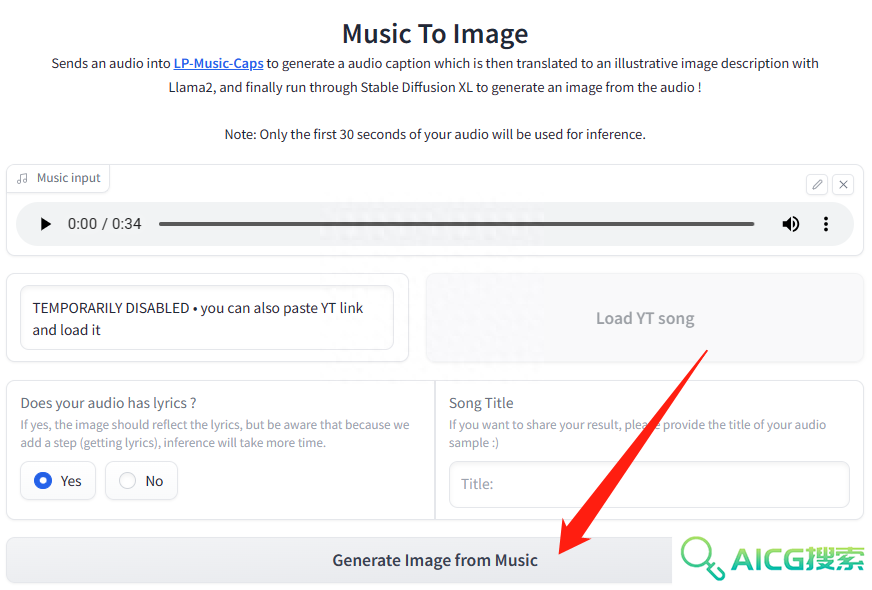
Task: Click the Music input label tab
Action: (x=58, y=179)
